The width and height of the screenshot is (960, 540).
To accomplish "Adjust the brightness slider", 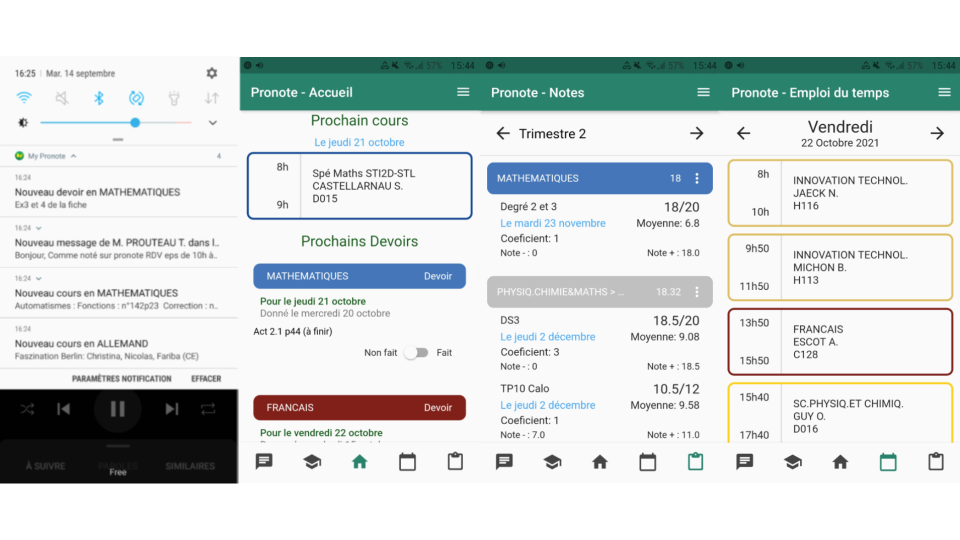I will 135,123.
